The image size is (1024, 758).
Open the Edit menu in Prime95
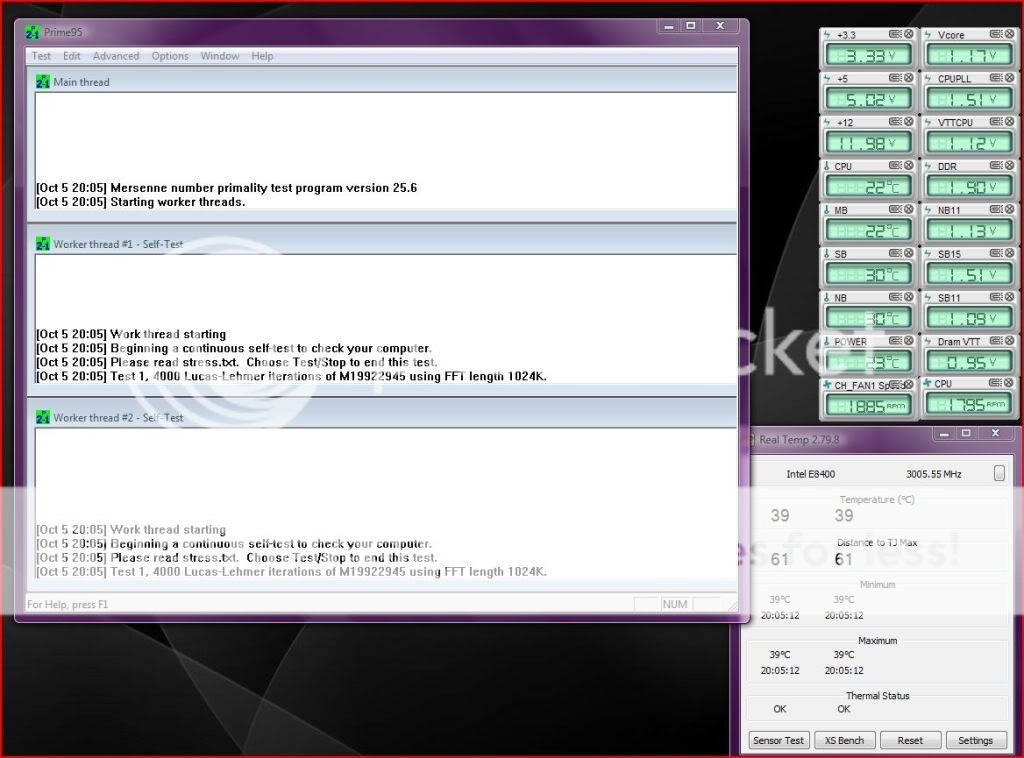pos(71,56)
